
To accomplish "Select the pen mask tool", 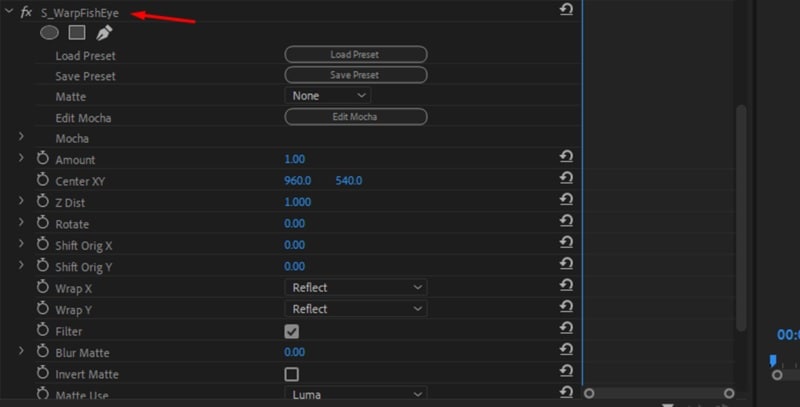I will 104,33.
